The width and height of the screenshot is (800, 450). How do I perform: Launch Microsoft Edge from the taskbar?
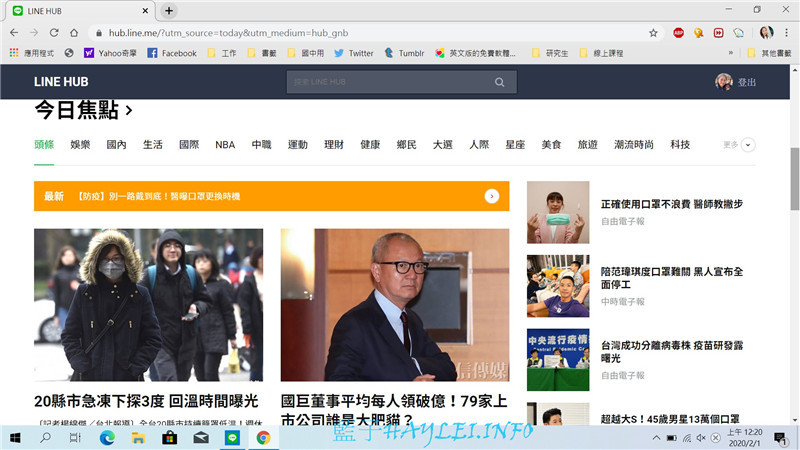tap(107, 438)
